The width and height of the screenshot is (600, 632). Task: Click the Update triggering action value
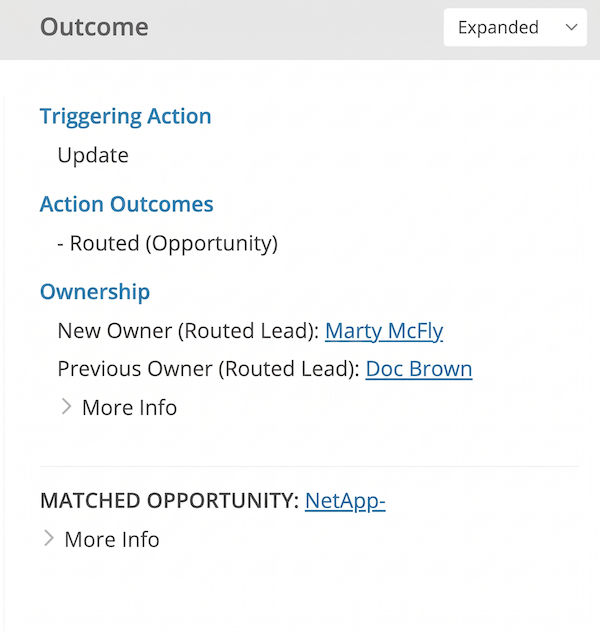coord(93,155)
